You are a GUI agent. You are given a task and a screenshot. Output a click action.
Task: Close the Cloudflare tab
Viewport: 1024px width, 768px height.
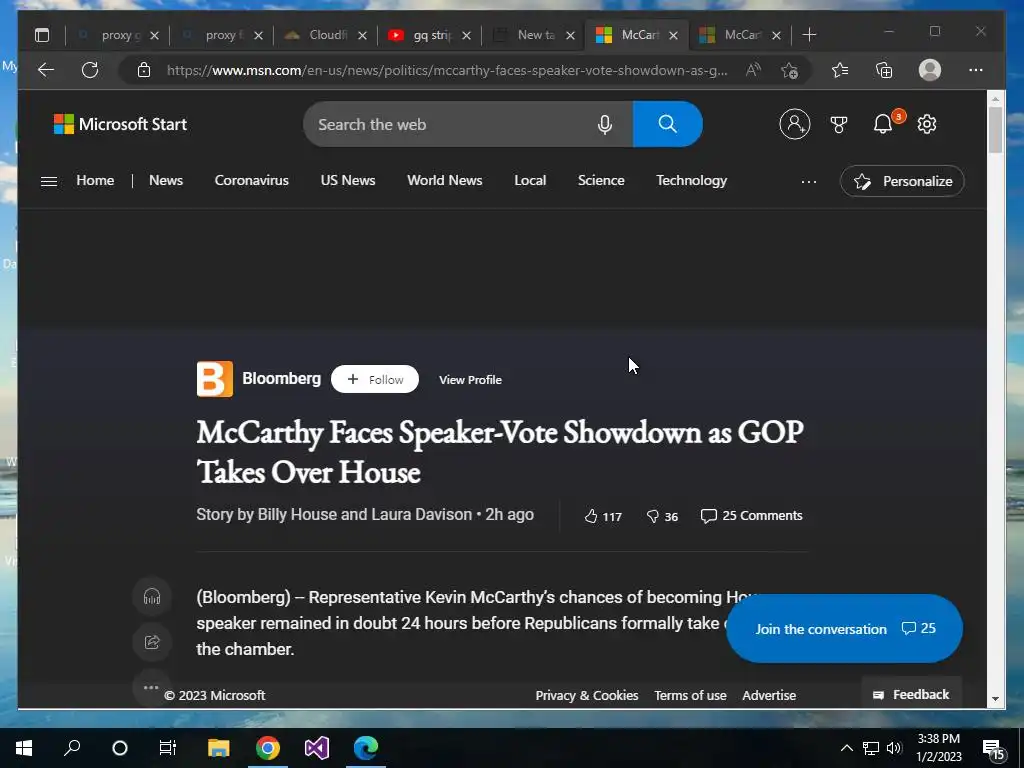(x=362, y=35)
